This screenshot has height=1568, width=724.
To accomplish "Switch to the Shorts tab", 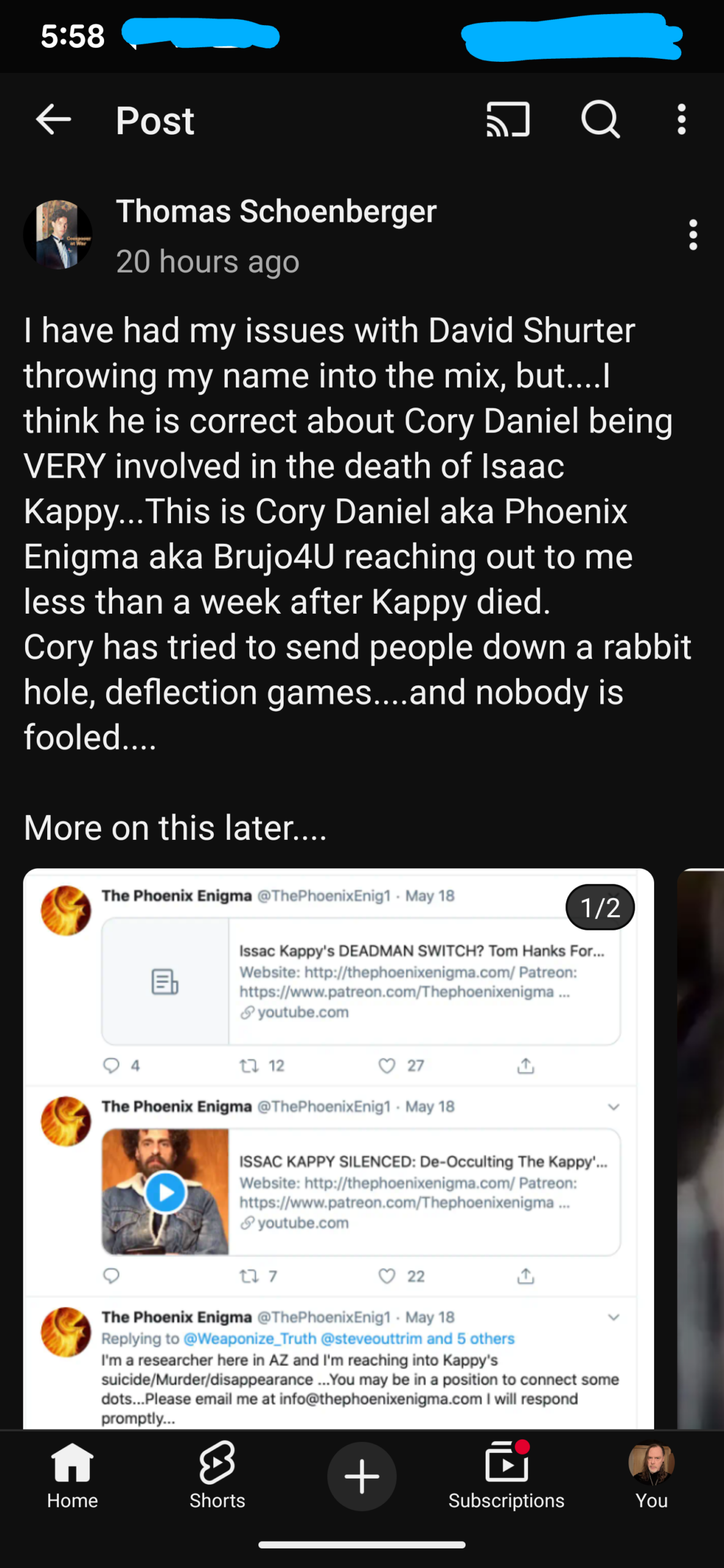I will pyautogui.click(x=217, y=1476).
